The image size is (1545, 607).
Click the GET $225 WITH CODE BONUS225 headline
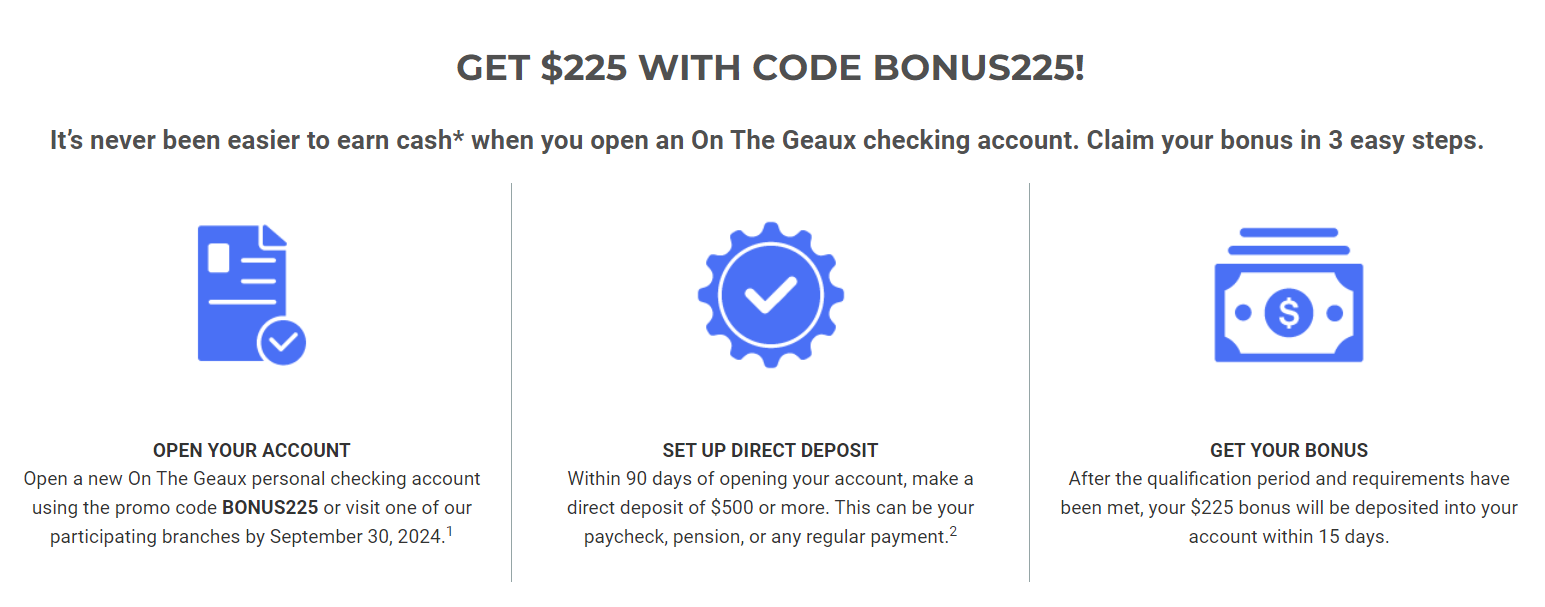pyautogui.click(x=770, y=68)
